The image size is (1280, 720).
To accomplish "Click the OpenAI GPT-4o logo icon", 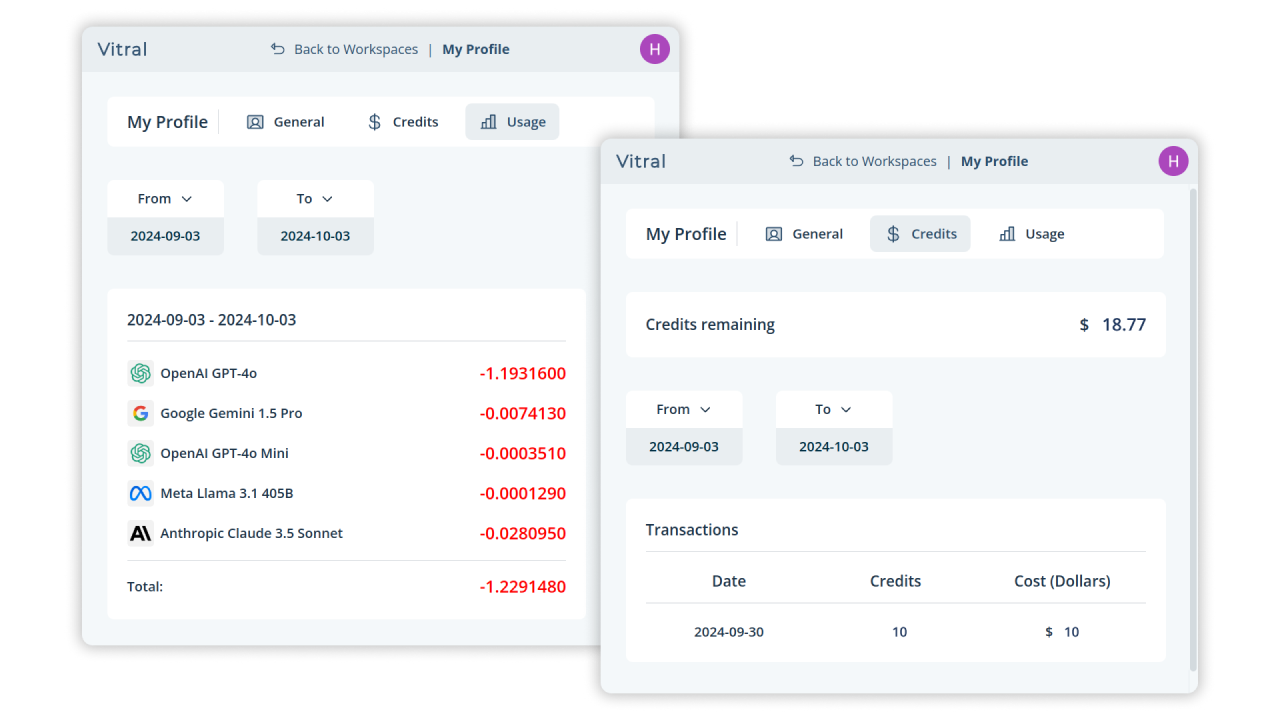I will pos(140,373).
